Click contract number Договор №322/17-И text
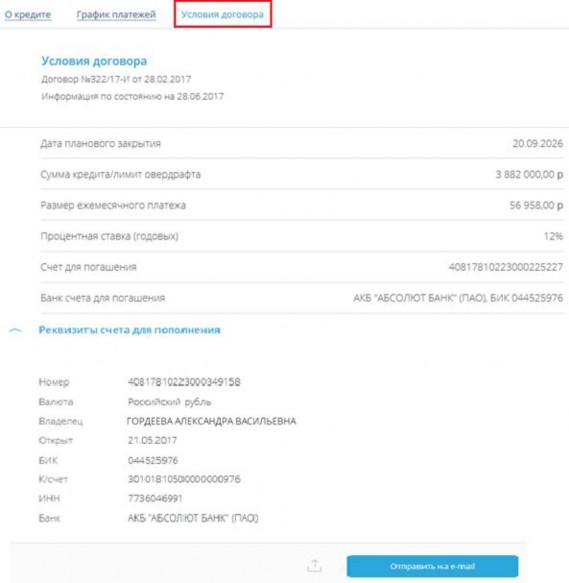The height and width of the screenshot is (583, 569). [86, 79]
